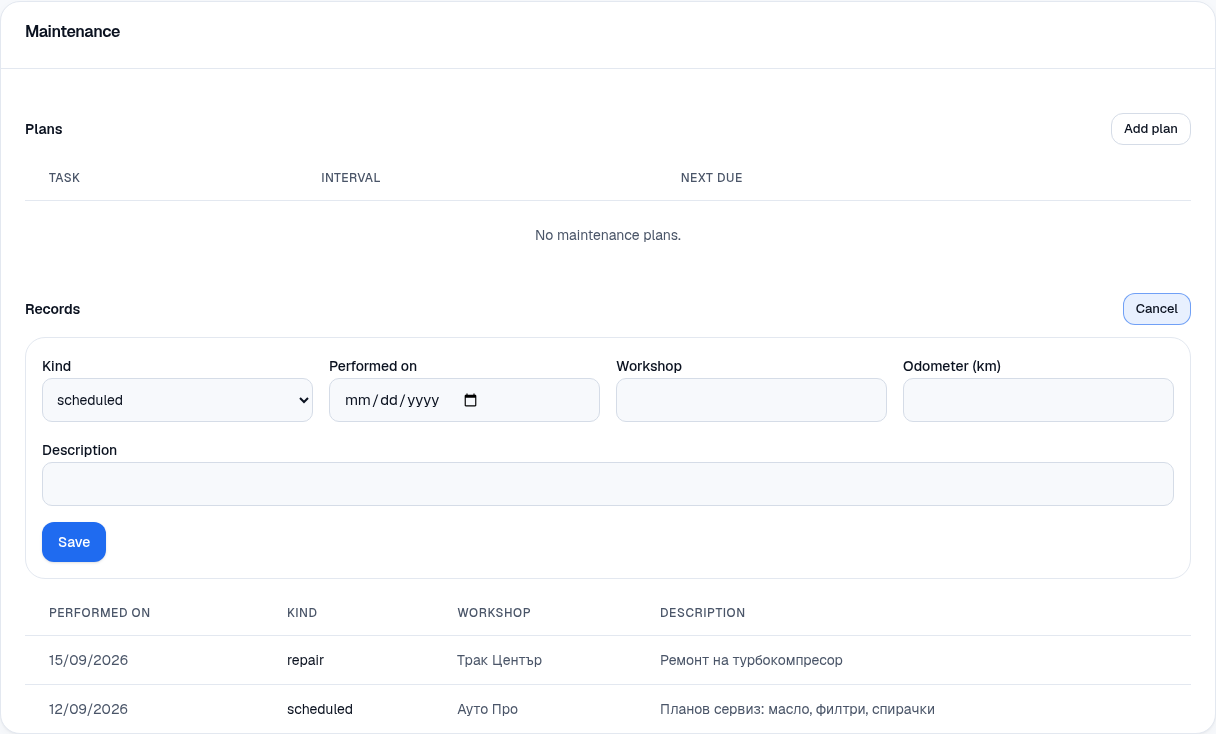Click the PERFORMED ON column header
The width and height of the screenshot is (1216, 734).
coord(100,613)
